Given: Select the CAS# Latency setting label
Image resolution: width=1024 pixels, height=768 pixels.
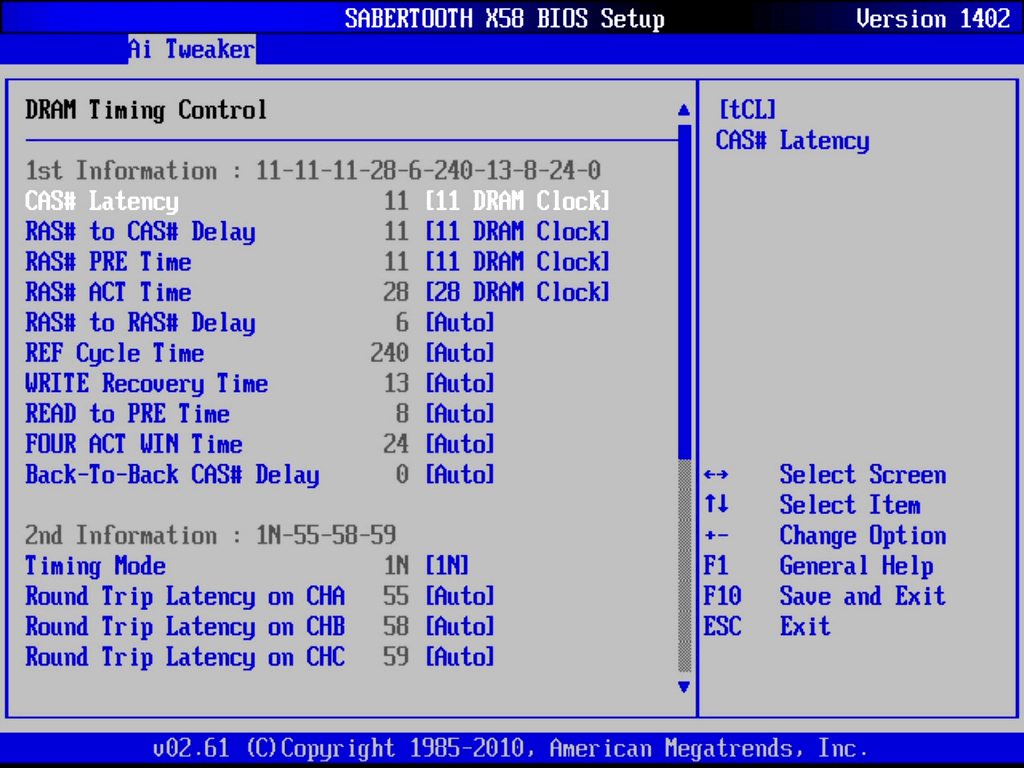Looking at the screenshot, I should 102,201.
